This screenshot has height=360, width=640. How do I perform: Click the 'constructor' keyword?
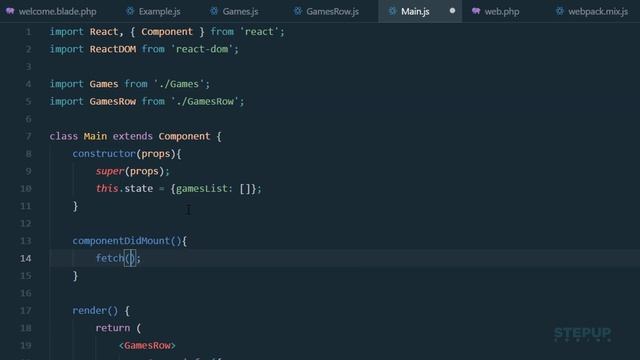(104, 154)
